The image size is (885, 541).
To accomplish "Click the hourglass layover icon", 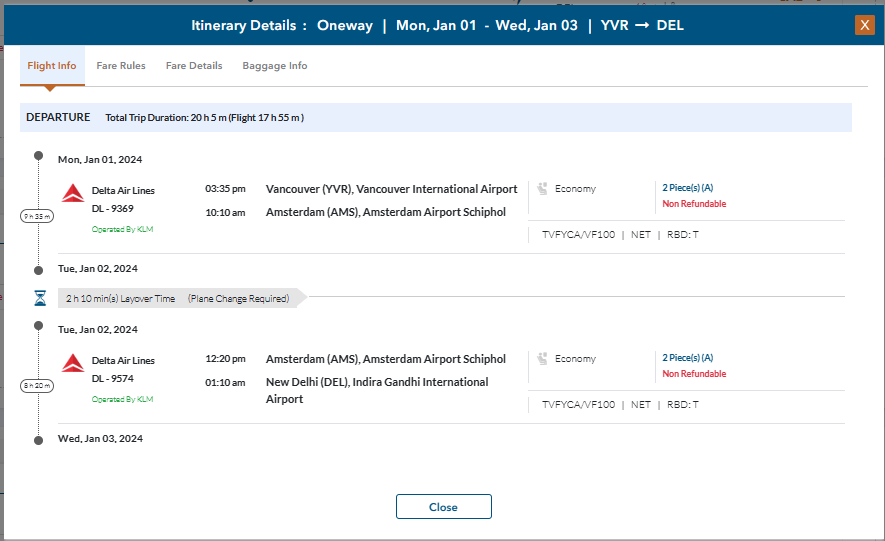I will 39,298.
